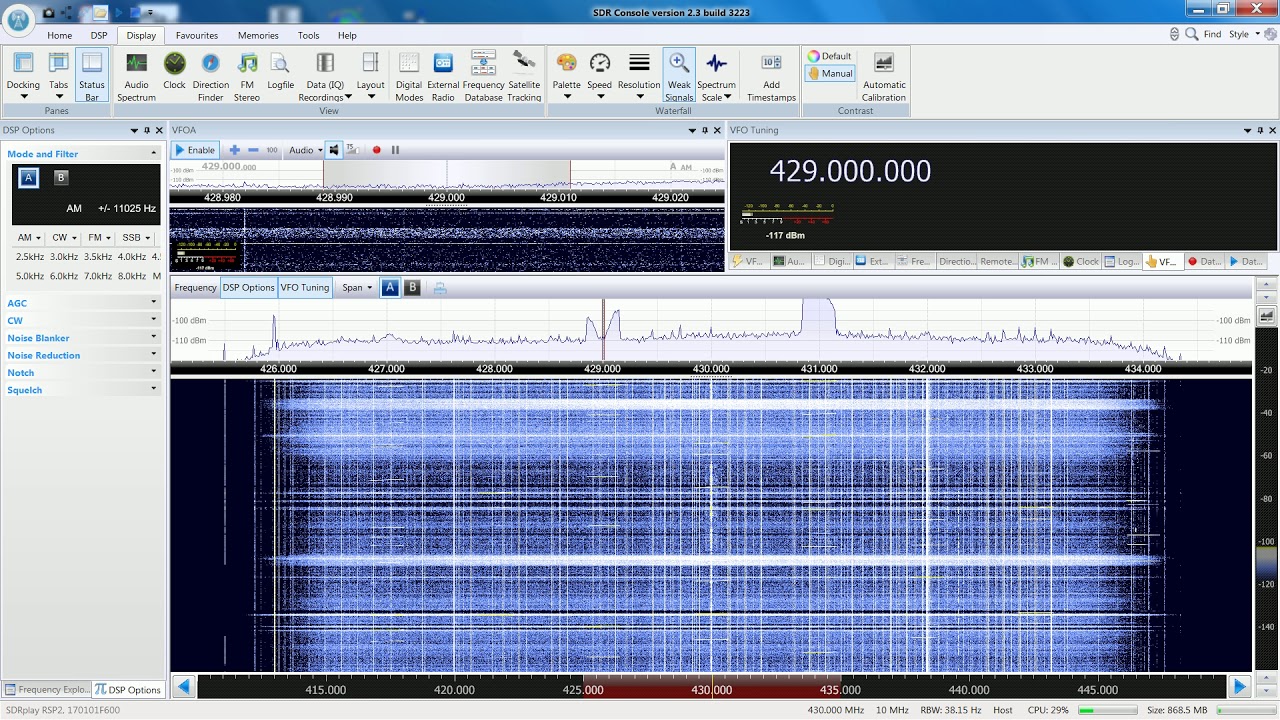Pin the DSP Options panel
The image size is (1280, 720).
point(147,130)
